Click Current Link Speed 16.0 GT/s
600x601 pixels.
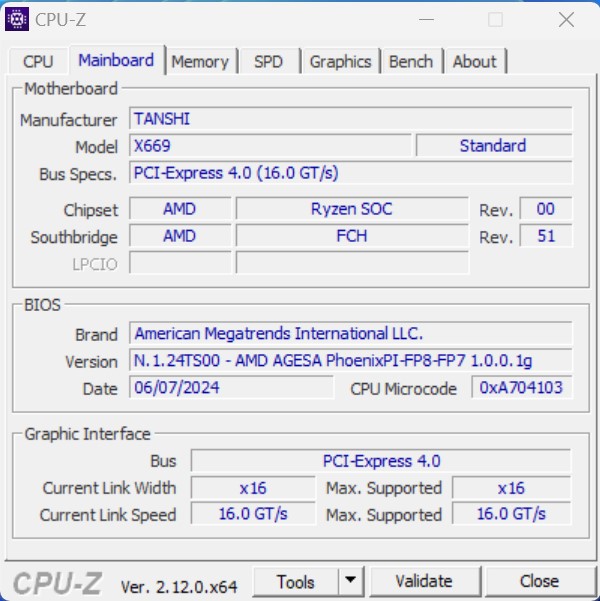point(253,514)
